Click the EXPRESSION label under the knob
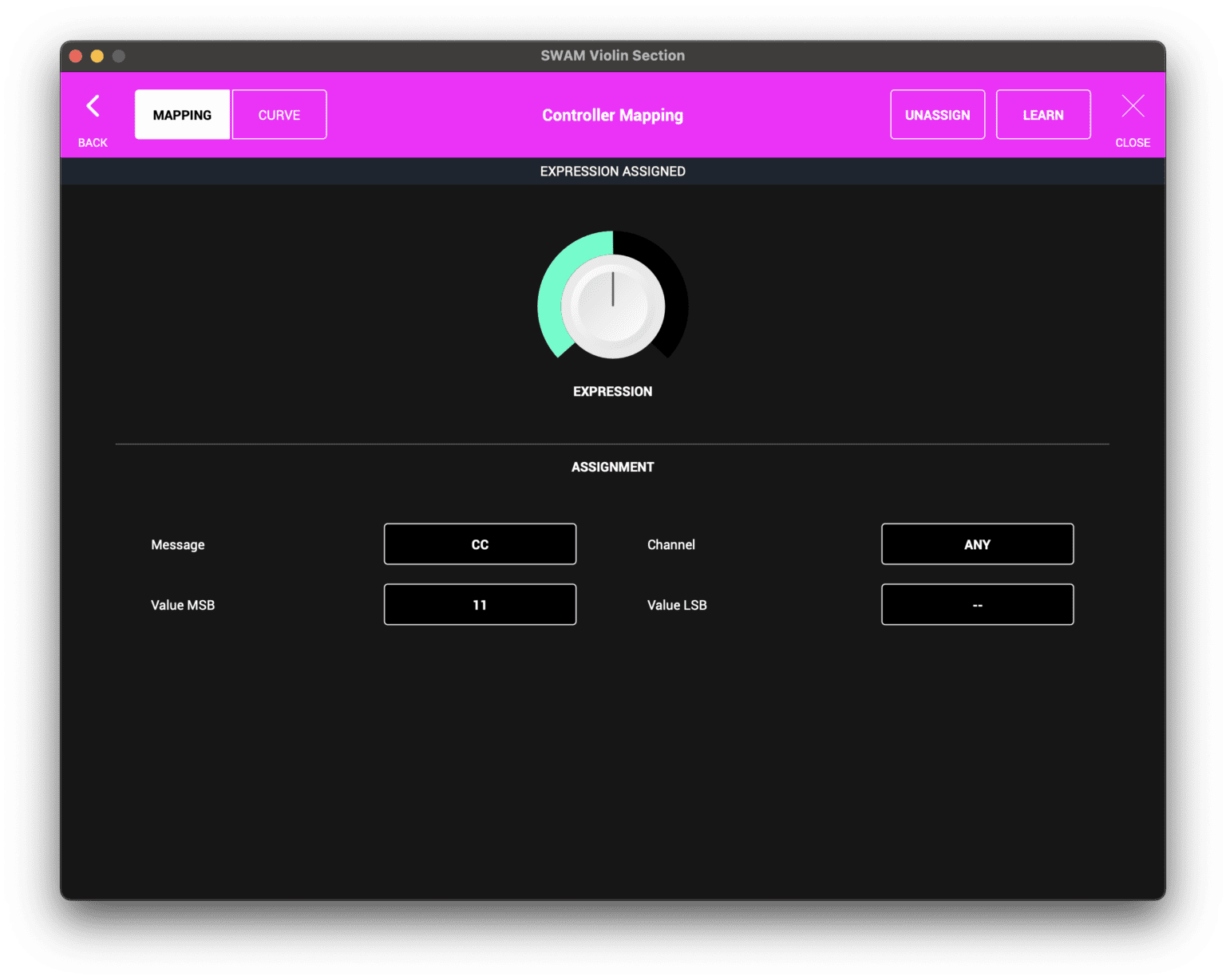 [612, 391]
